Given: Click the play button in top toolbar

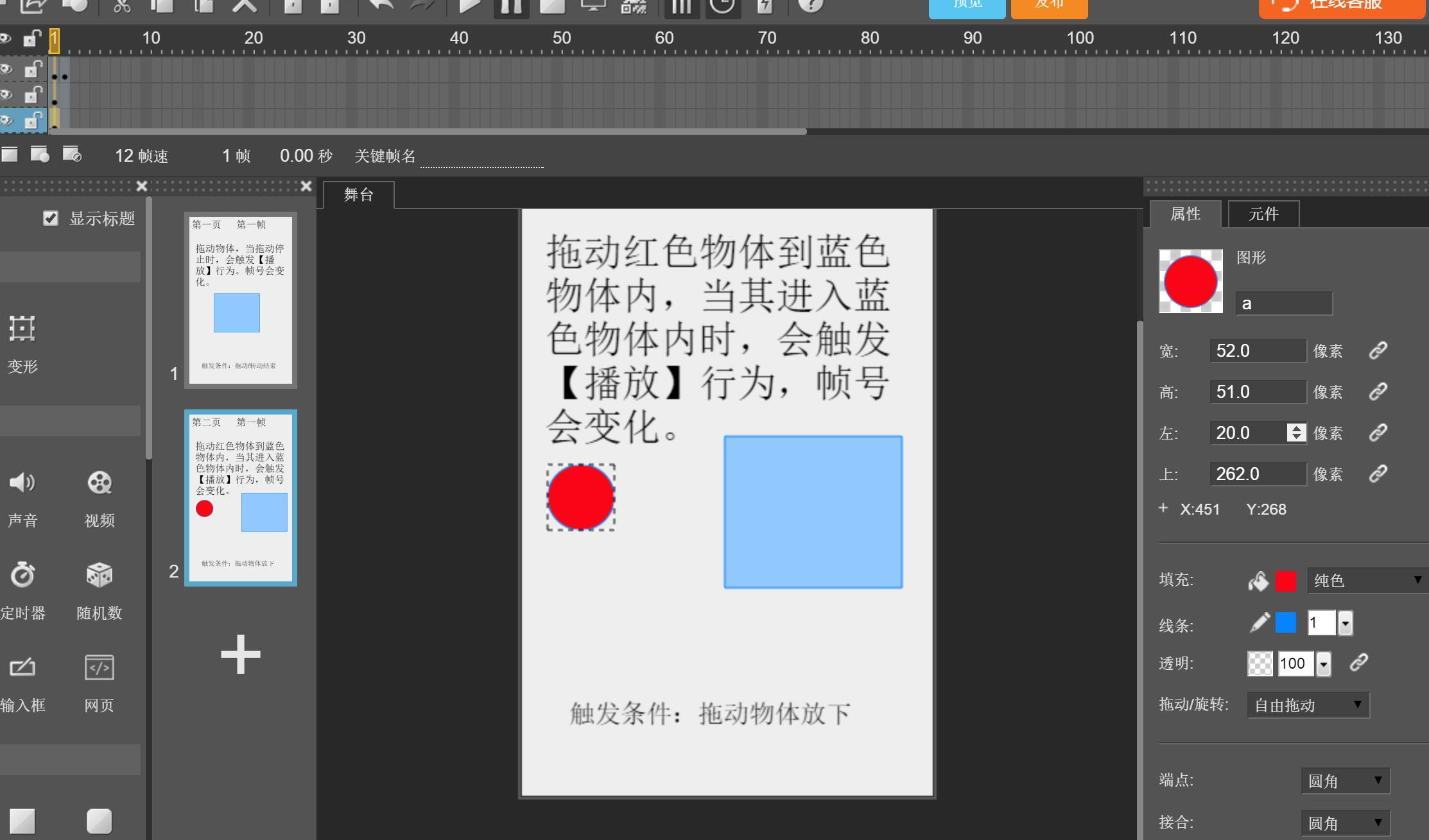Looking at the screenshot, I should click(470, 5).
